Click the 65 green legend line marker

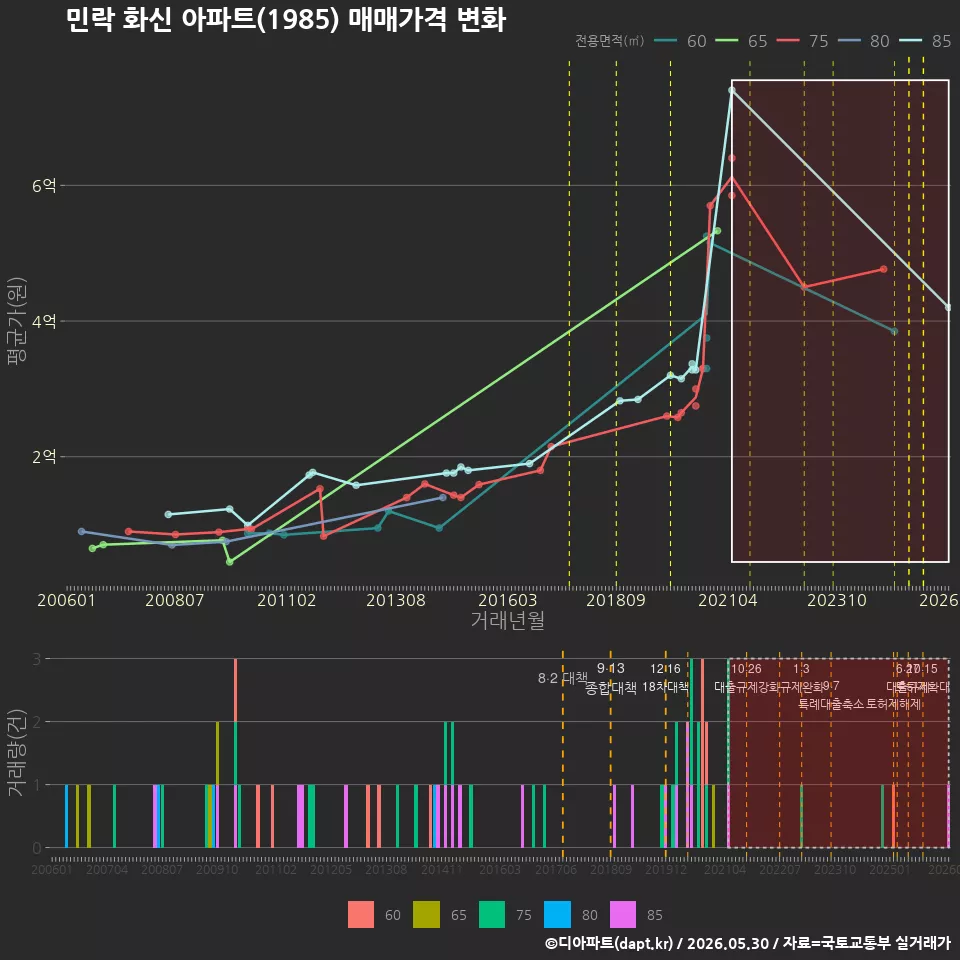(727, 41)
